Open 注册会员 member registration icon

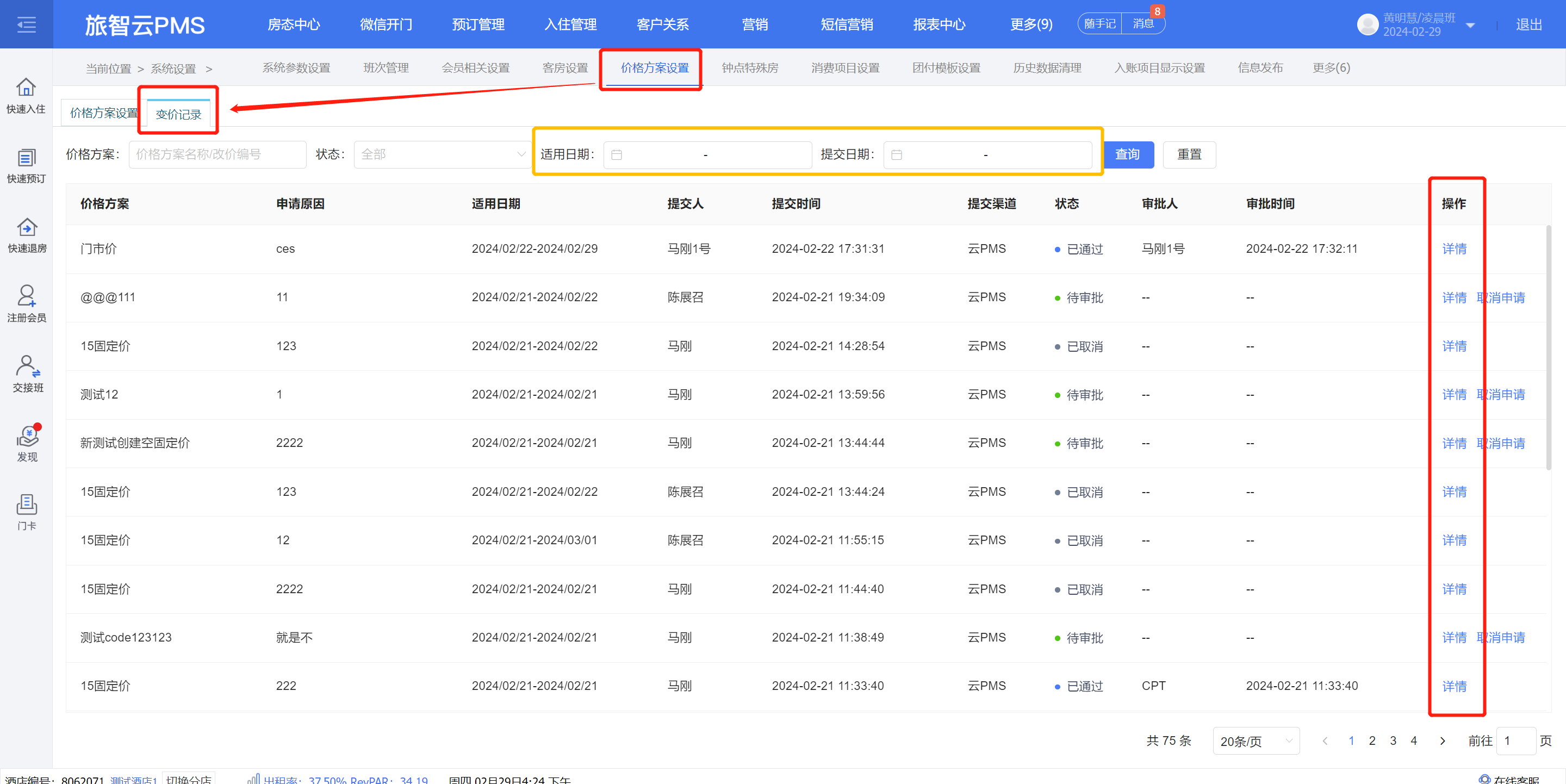click(27, 296)
